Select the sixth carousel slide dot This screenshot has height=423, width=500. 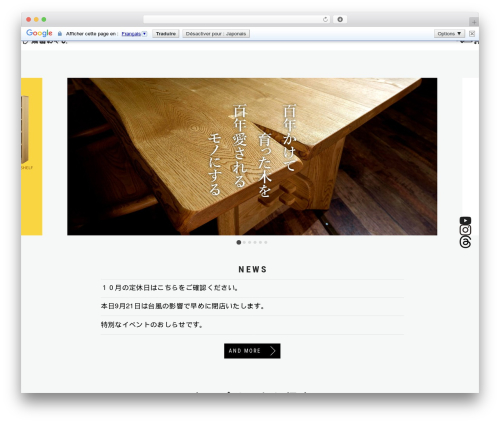tap(266, 242)
